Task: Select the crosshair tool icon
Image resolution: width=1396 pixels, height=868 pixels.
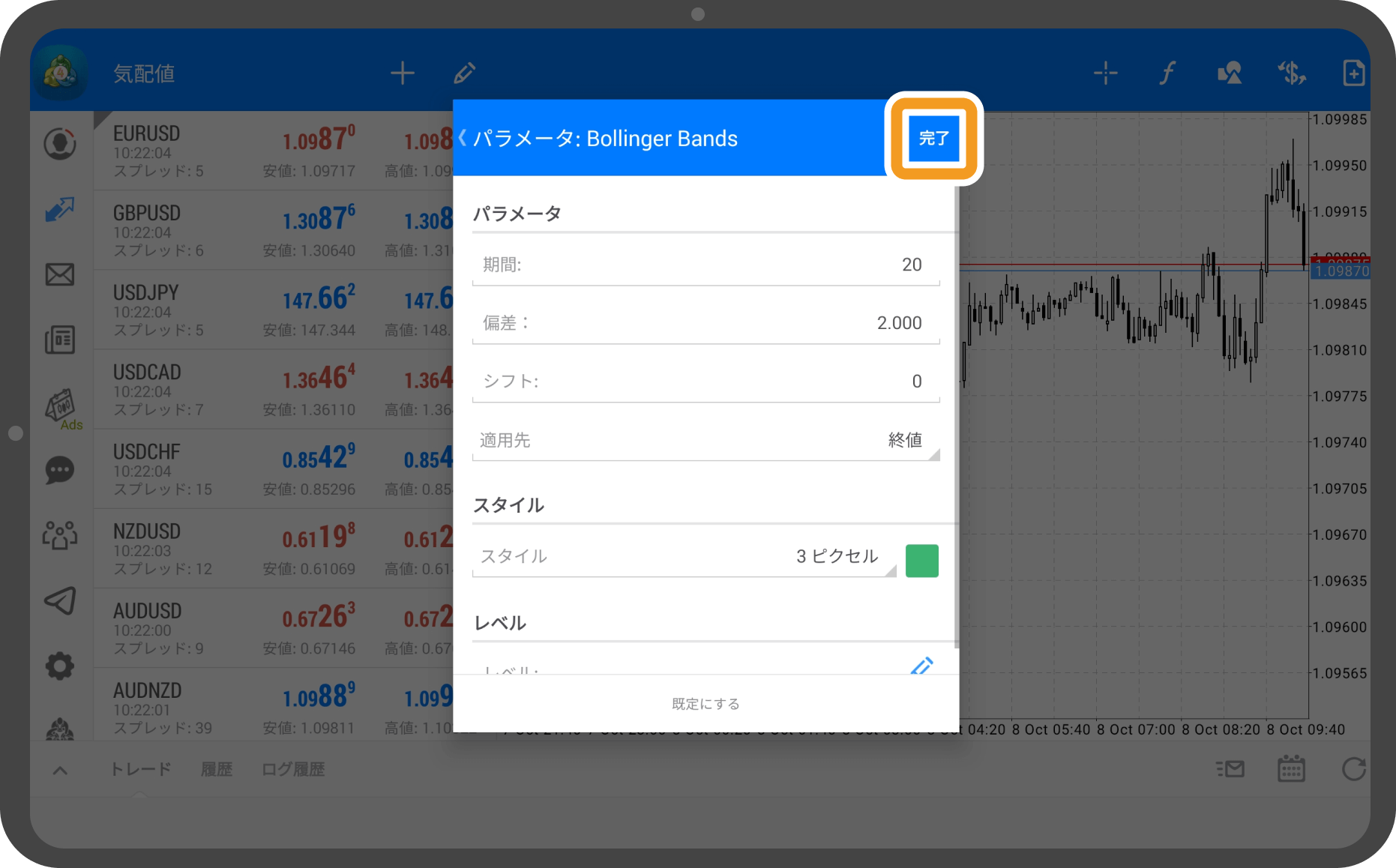Action: click(x=1105, y=73)
